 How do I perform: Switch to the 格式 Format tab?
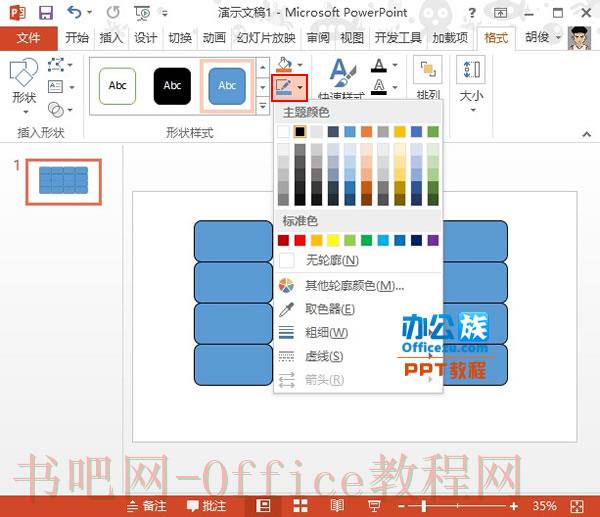pyautogui.click(x=496, y=38)
